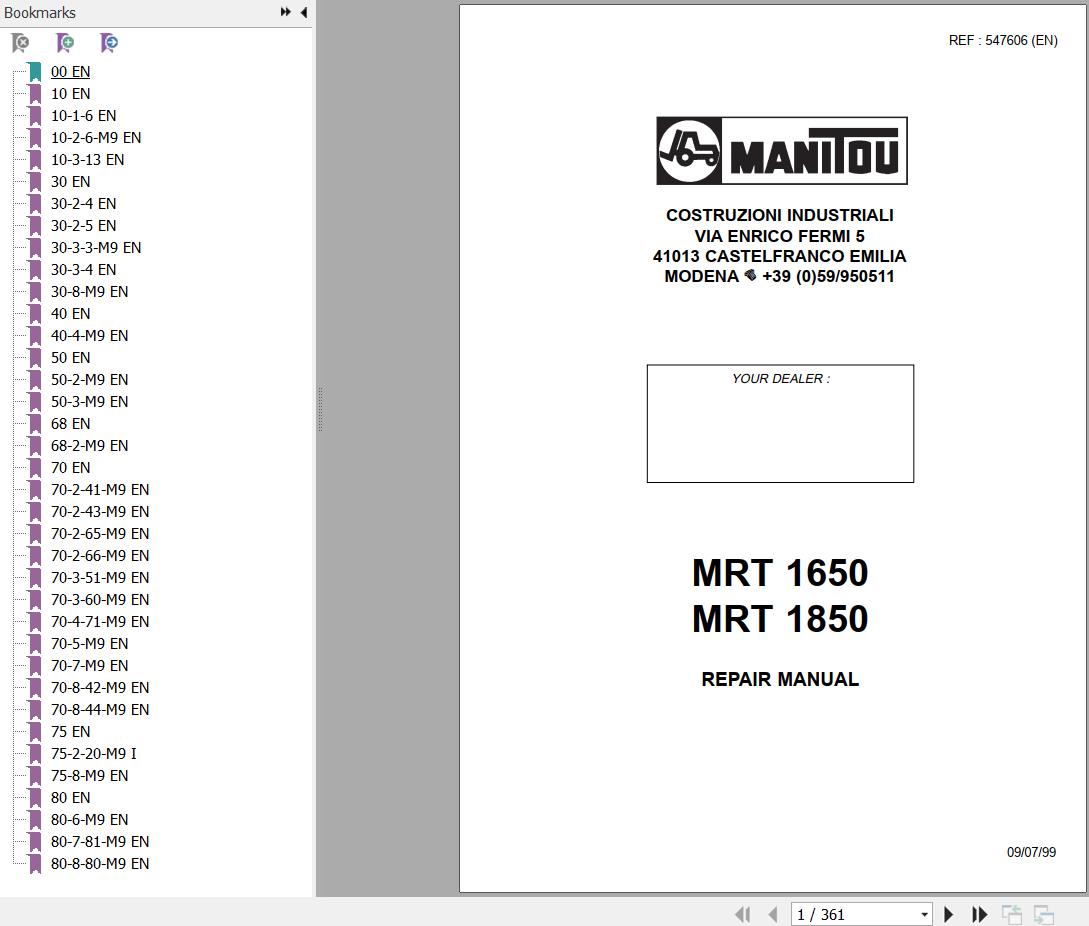The image size is (1089, 926).
Task: Click the delete bookmark icon
Action: coord(21,43)
